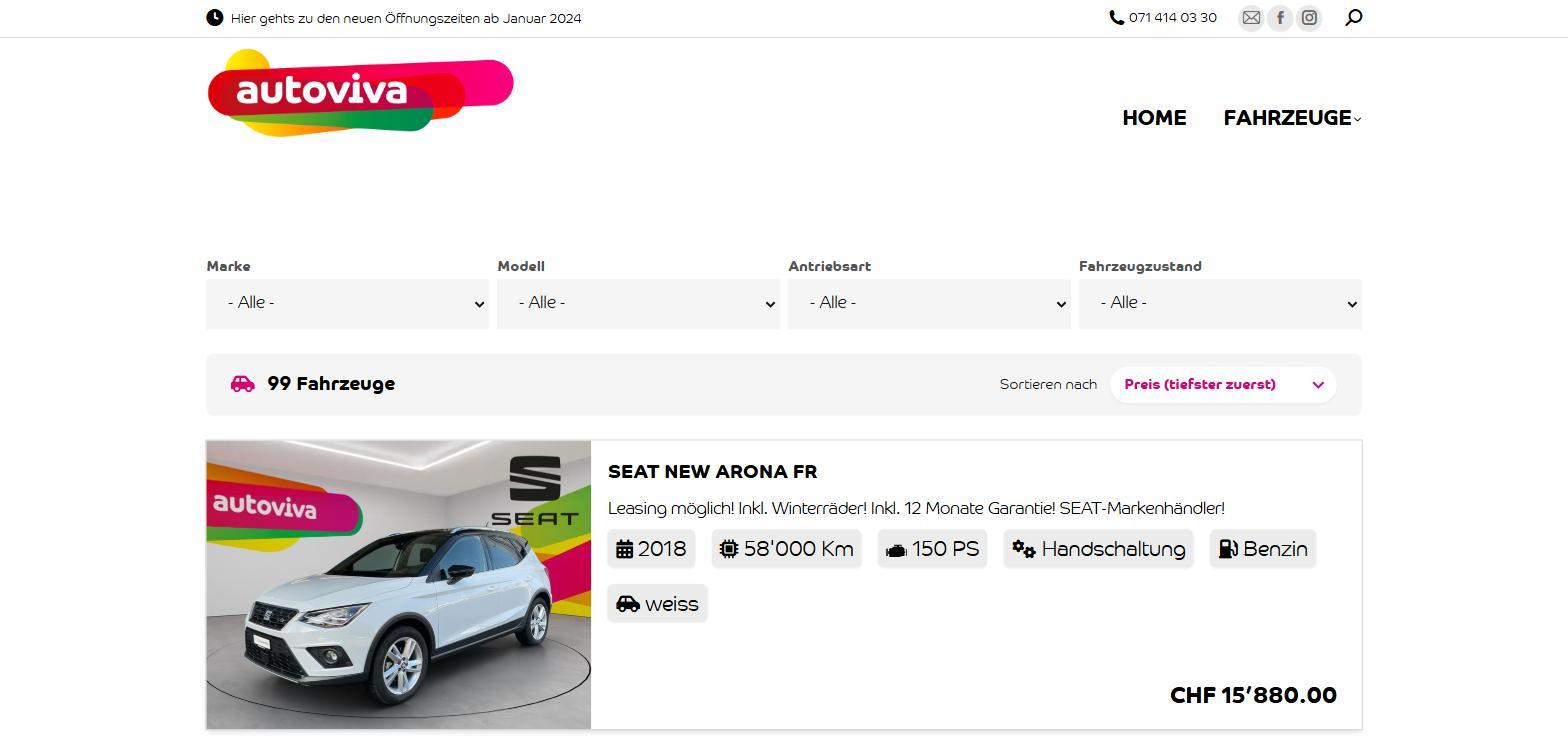This screenshot has width=1568, height=744.
Task: Visit the Facebook page icon
Action: [1280, 18]
